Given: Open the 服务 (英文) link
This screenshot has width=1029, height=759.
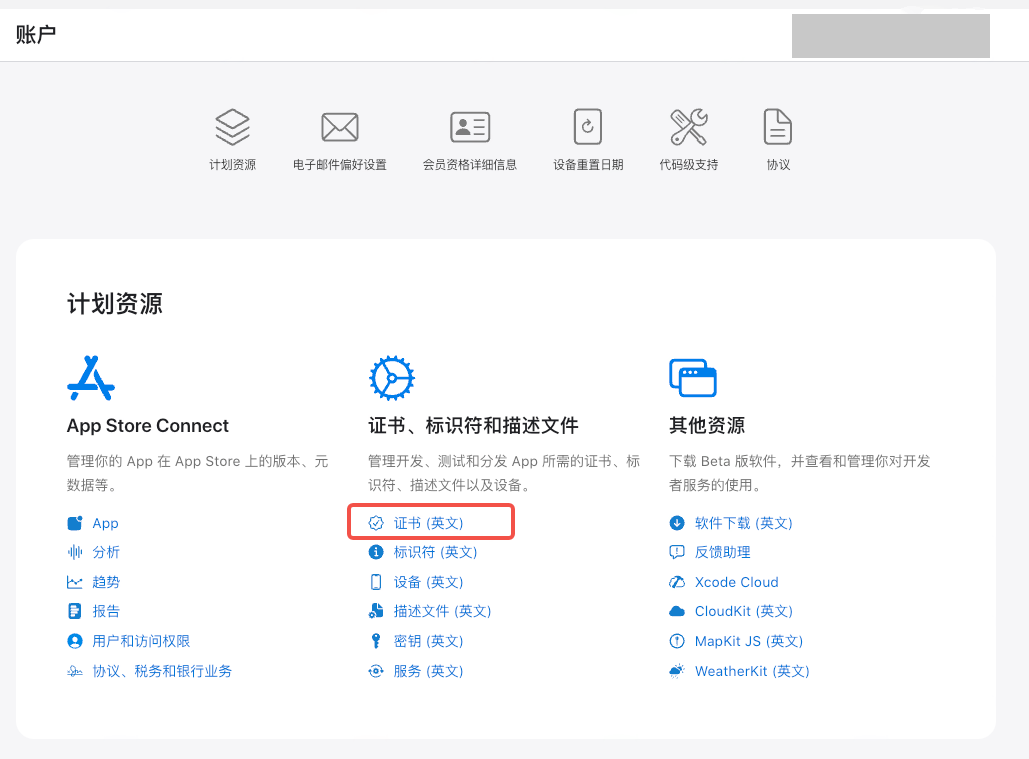Looking at the screenshot, I should 429,671.
